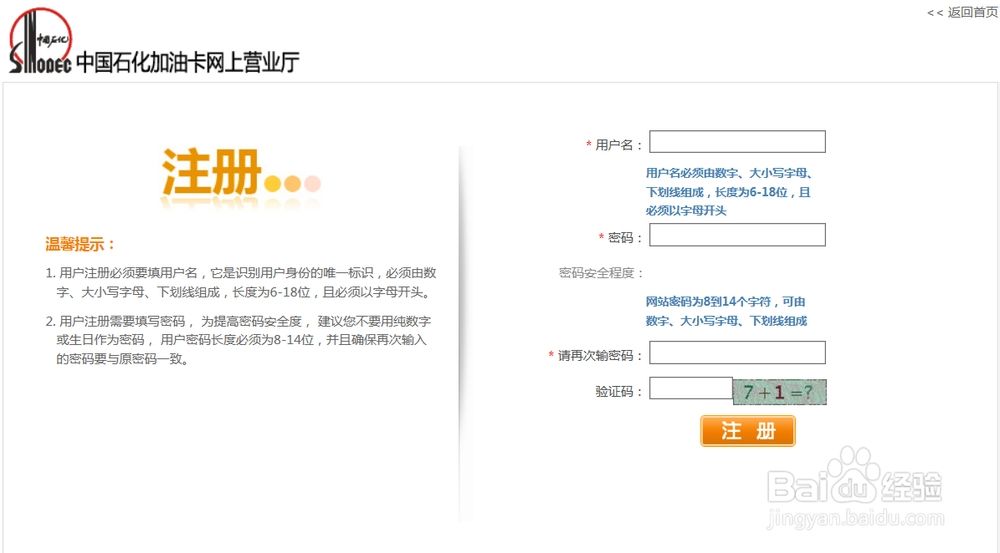Submit with the orange 注册 button
Viewport: 1000px width, 553px height.
(x=747, y=431)
